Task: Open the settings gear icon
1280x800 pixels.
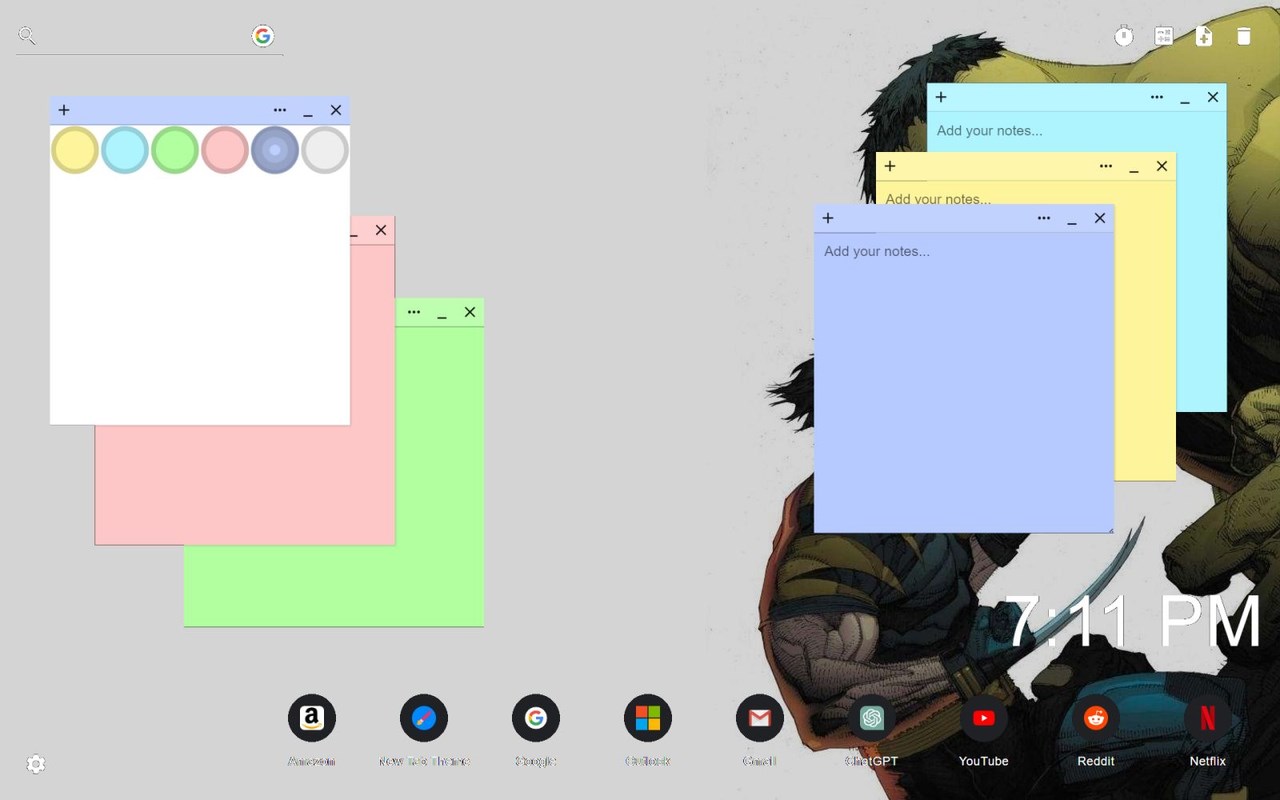Action: click(36, 764)
